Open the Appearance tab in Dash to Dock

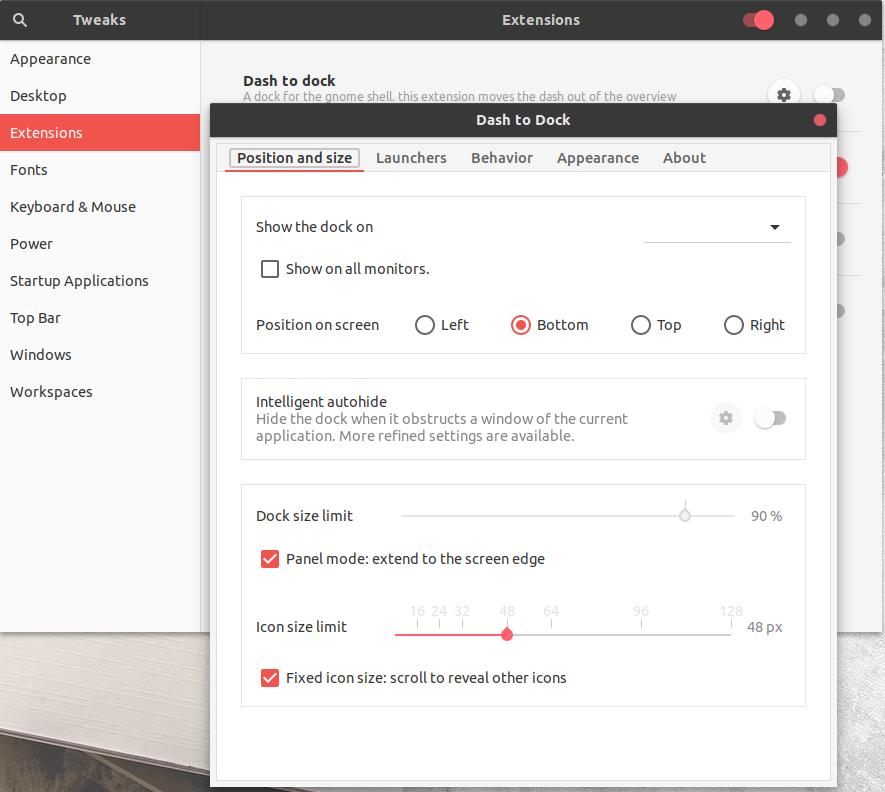pyautogui.click(x=598, y=158)
